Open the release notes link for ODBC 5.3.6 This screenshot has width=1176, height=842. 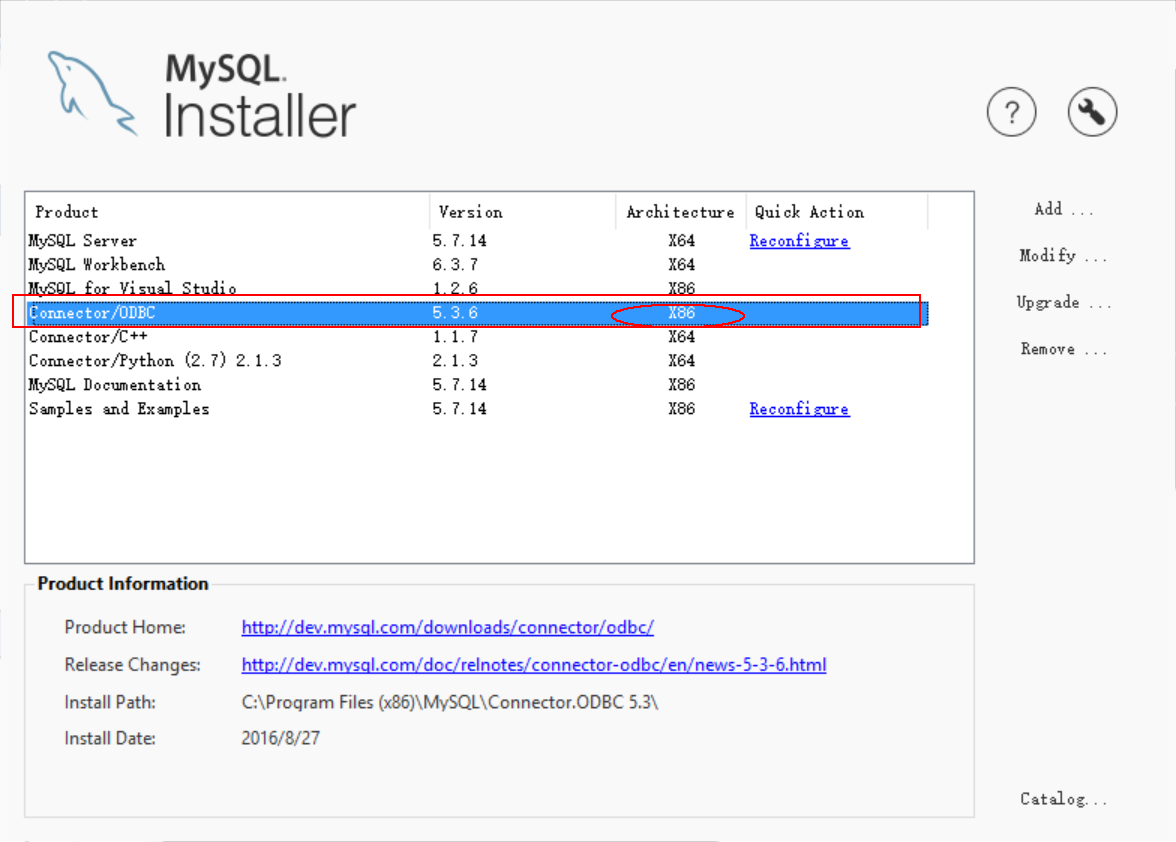point(533,664)
